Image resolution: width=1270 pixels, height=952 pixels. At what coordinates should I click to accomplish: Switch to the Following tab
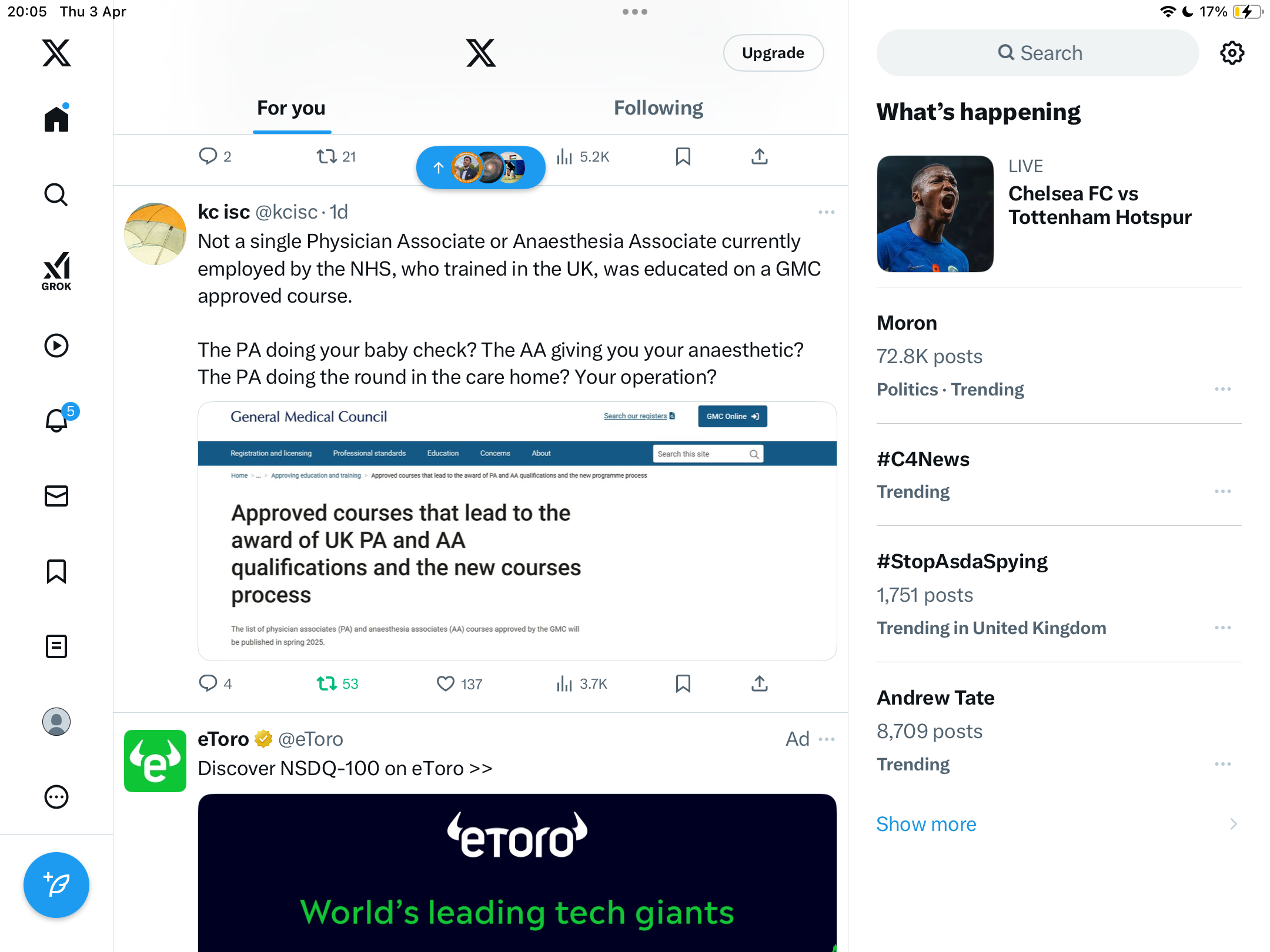coord(658,109)
